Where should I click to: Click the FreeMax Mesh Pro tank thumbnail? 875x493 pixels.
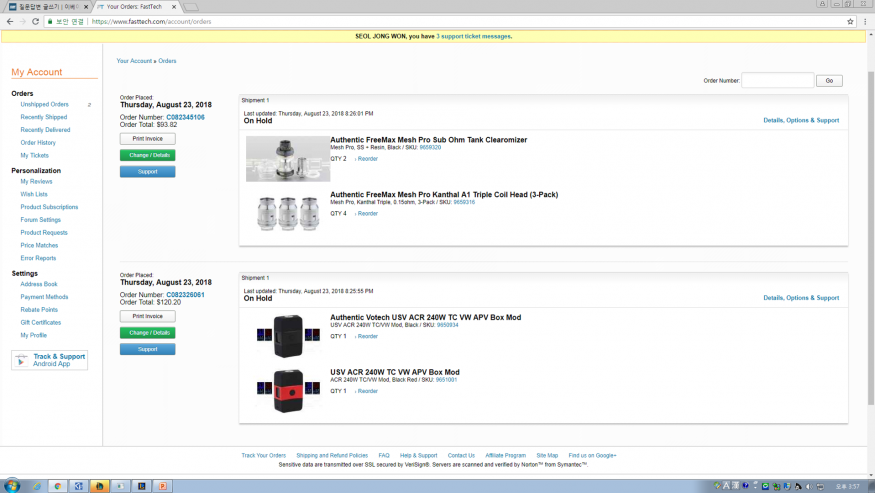[x=288, y=159]
